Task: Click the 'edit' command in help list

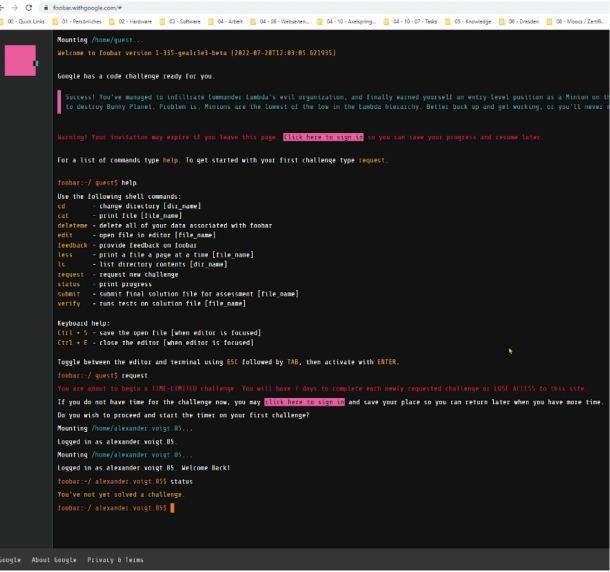Action: [x=65, y=235]
